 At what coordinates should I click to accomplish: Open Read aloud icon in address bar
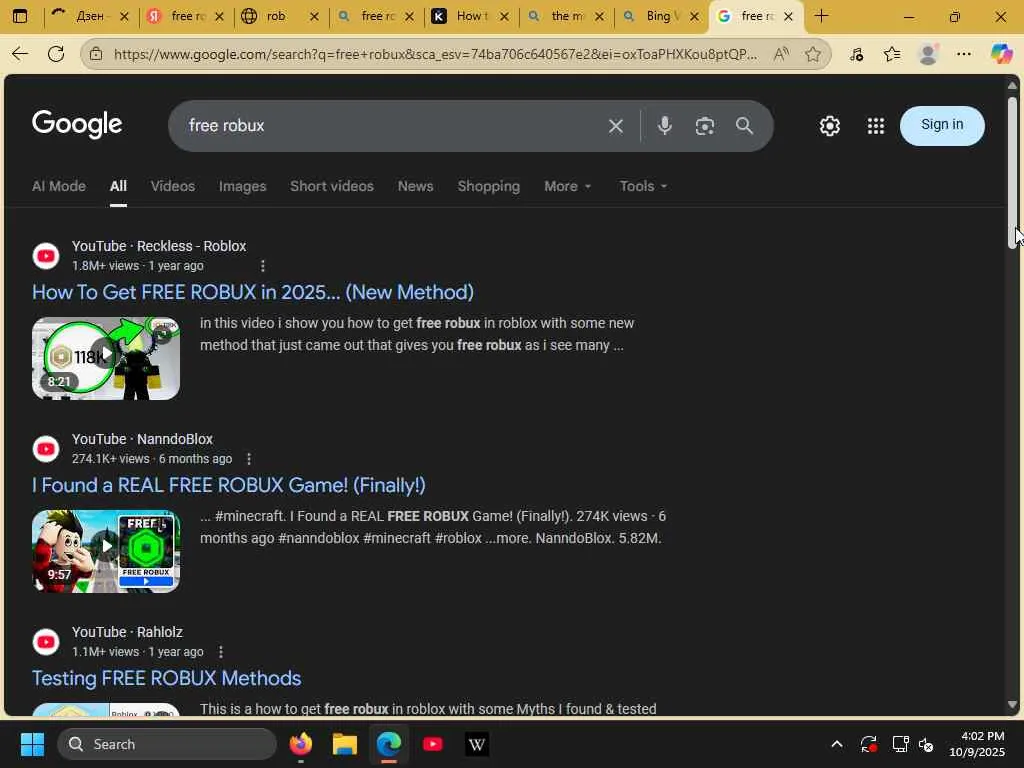tap(781, 54)
